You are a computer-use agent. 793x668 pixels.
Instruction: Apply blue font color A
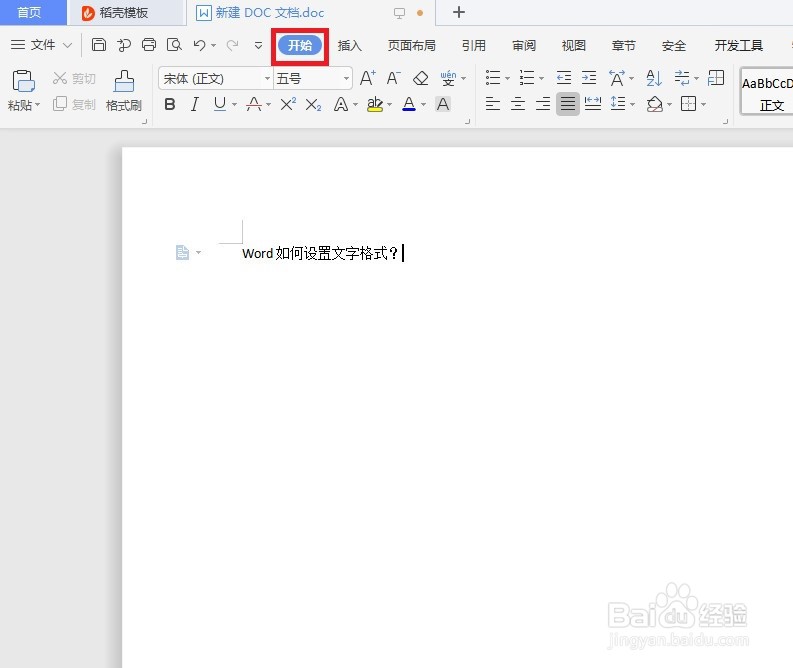[409, 105]
